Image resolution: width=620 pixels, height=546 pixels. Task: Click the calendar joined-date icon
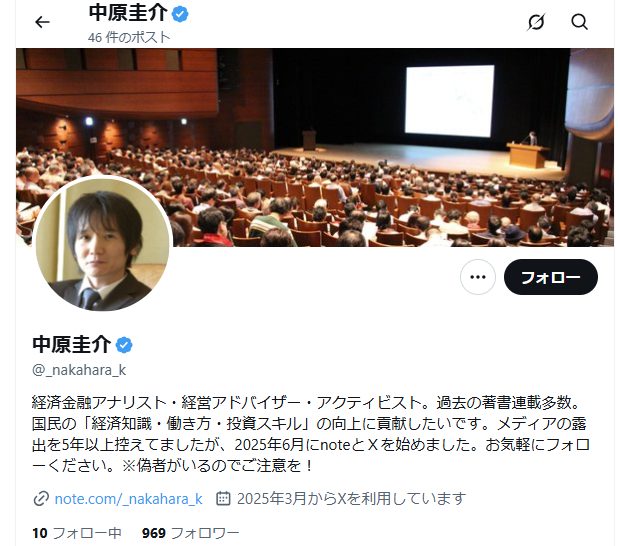point(223,499)
